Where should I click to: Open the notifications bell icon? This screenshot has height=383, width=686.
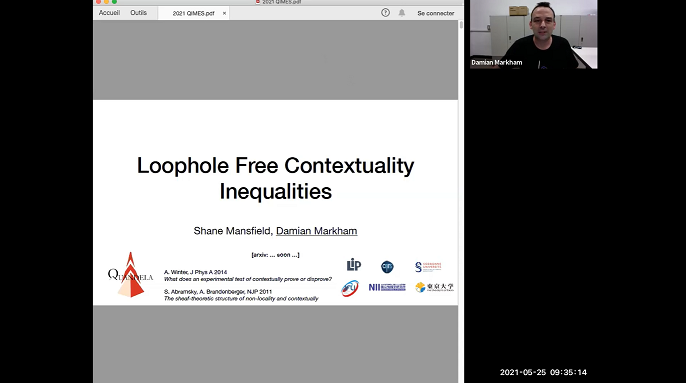tap(402, 13)
